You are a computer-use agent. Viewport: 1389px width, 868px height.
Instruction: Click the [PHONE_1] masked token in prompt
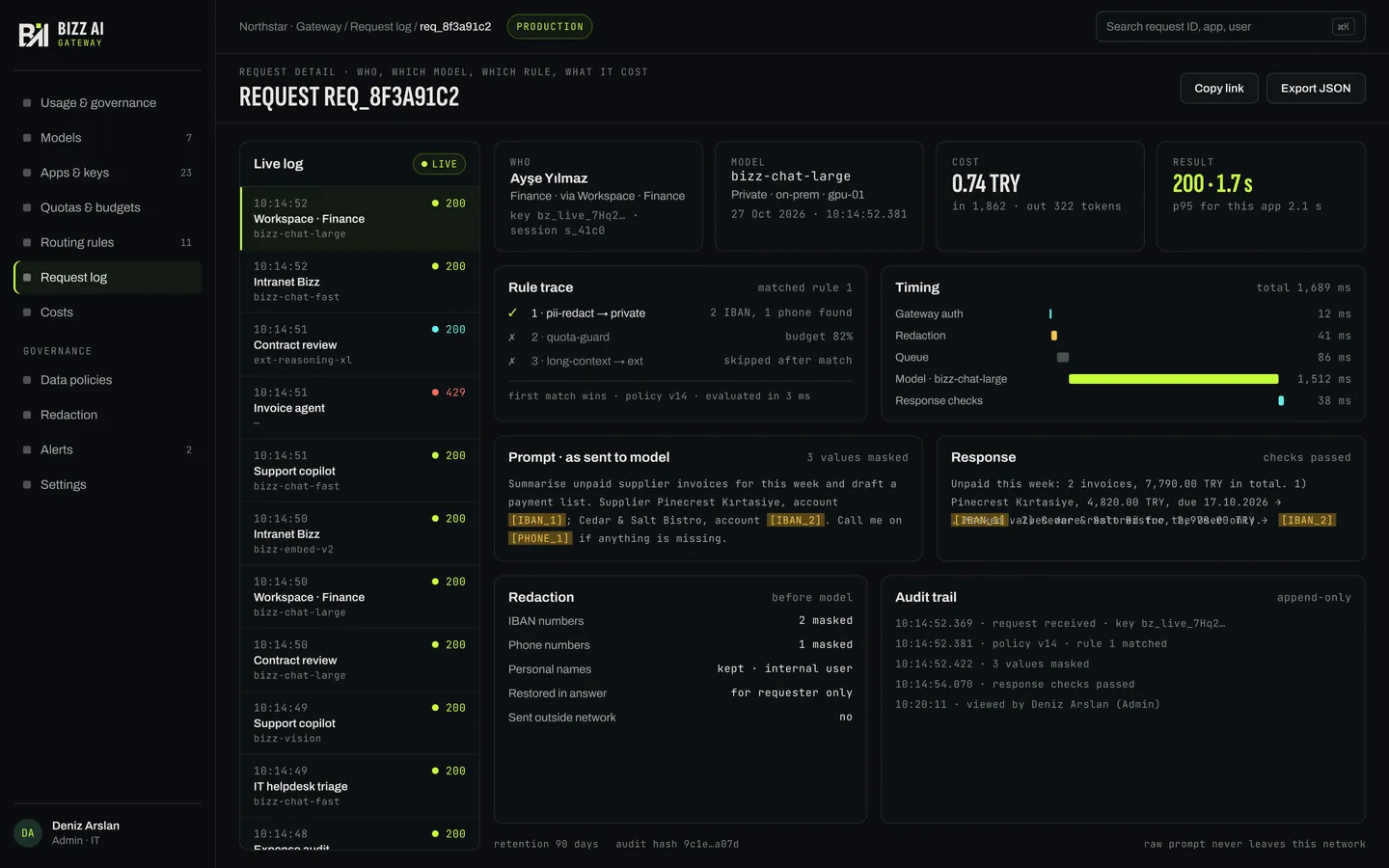pos(540,539)
